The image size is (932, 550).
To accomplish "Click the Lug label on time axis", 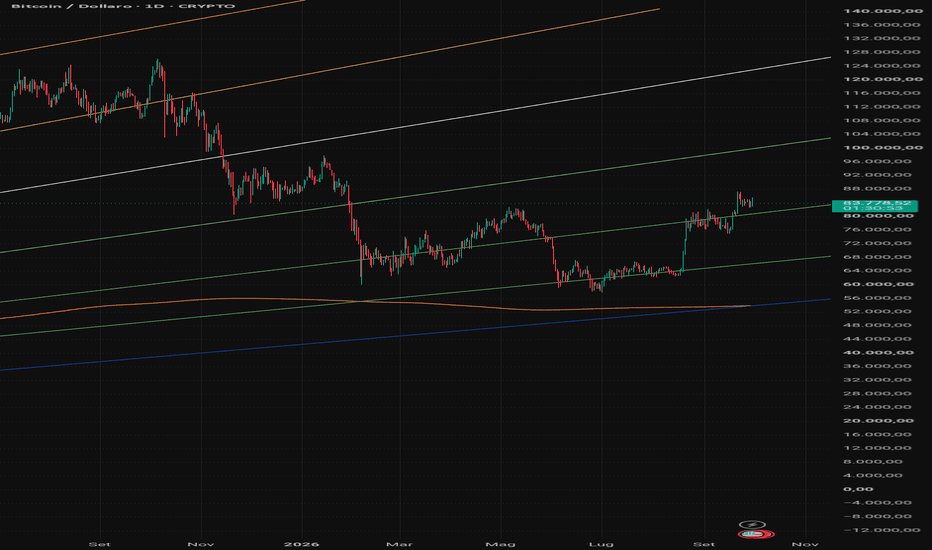I will (600, 544).
